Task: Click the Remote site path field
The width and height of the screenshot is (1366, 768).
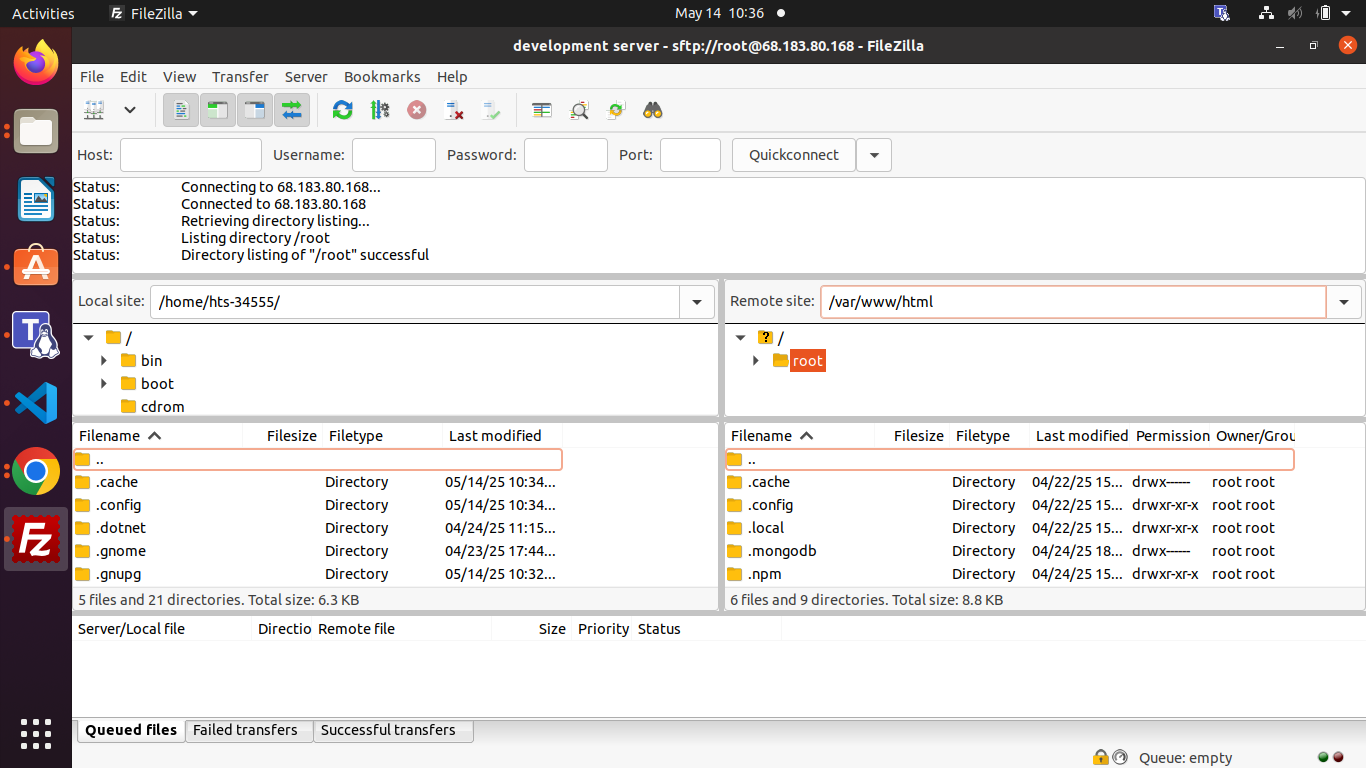Action: pos(1073,302)
